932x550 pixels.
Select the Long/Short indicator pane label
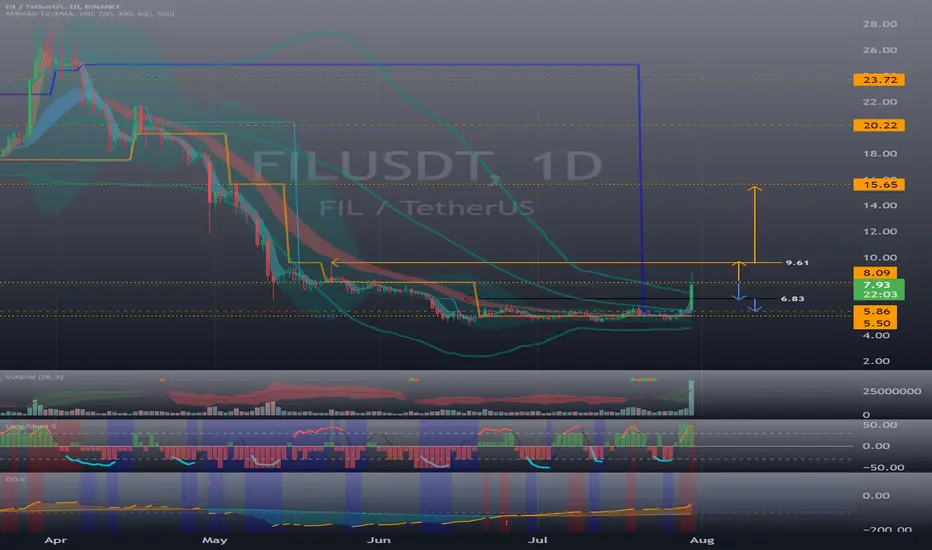[x=31, y=426]
